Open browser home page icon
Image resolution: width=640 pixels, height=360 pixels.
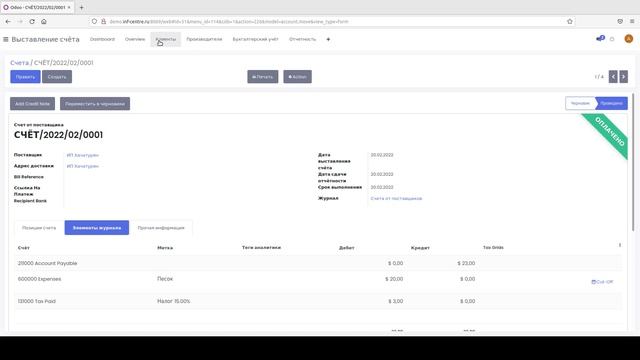tap(44, 21)
